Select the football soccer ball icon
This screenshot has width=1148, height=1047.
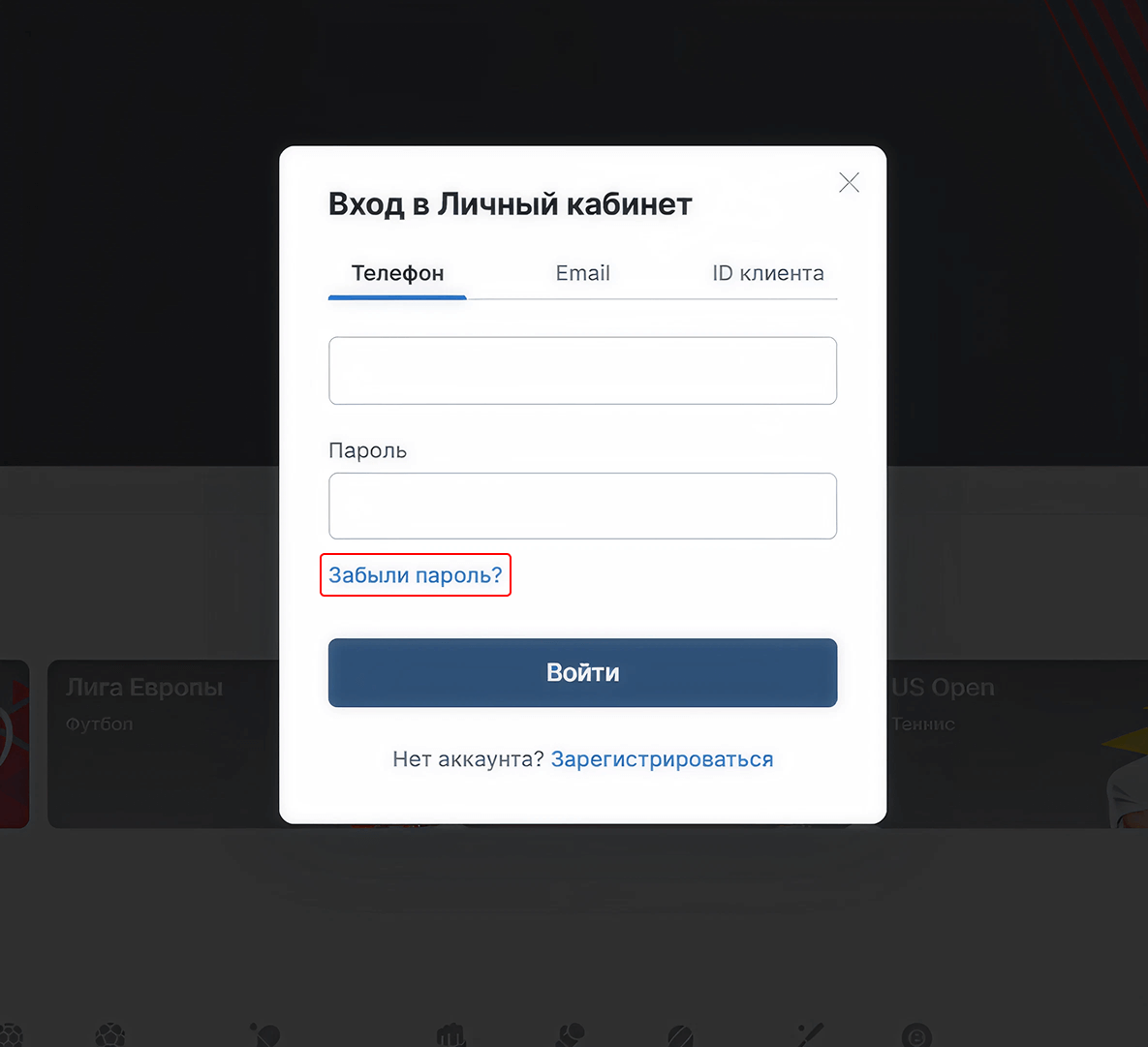(x=110, y=1035)
